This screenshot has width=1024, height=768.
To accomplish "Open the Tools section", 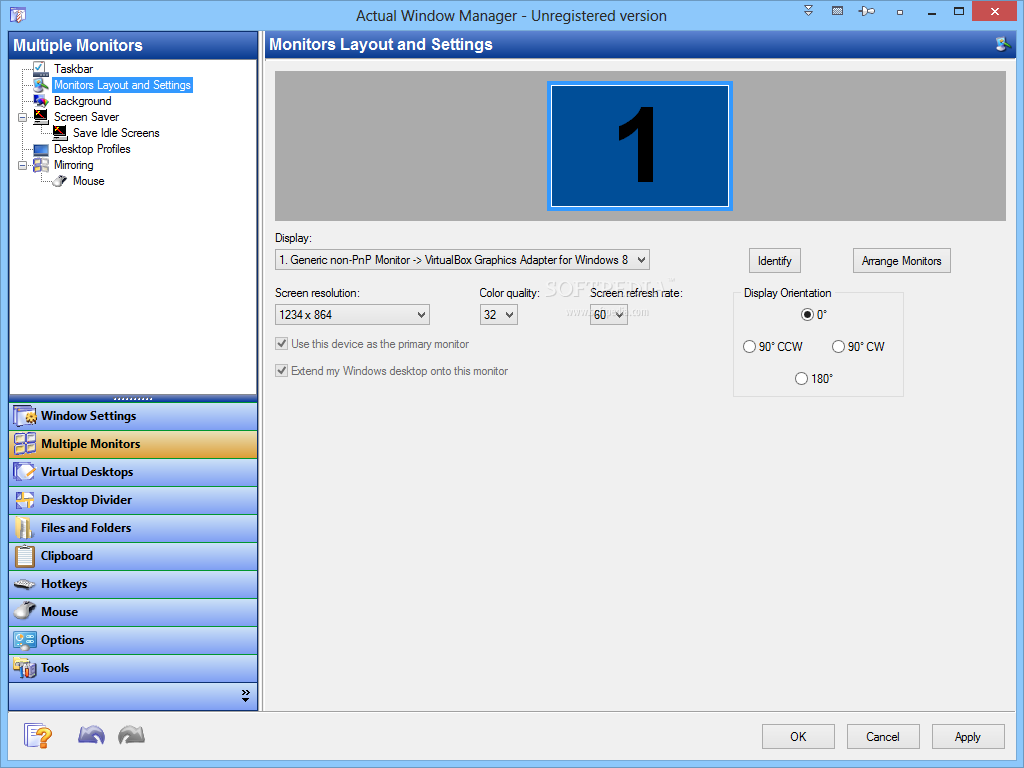I will 133,668.
